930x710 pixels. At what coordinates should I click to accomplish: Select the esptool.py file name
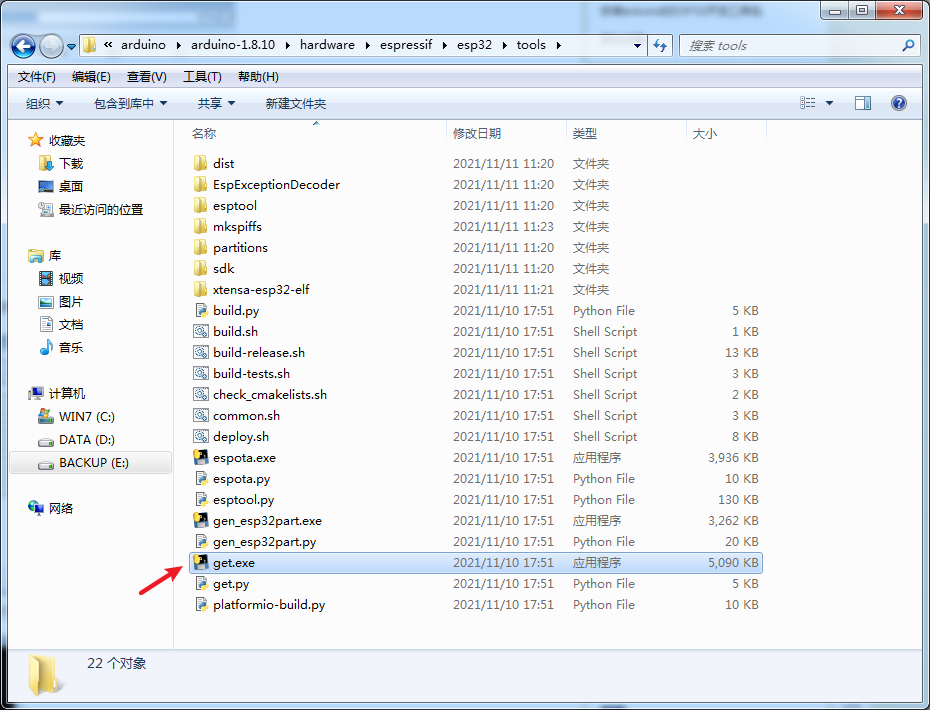click(x=243, y=500)
